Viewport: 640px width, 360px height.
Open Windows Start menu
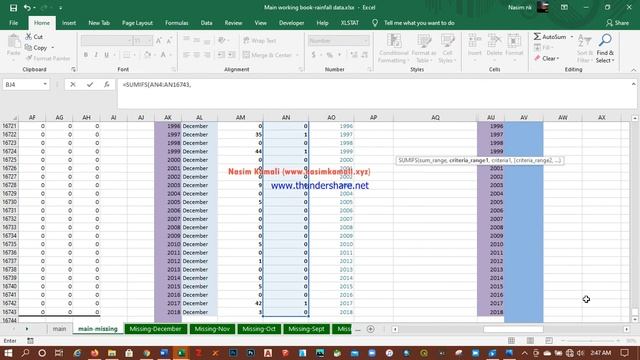(8, 353)
